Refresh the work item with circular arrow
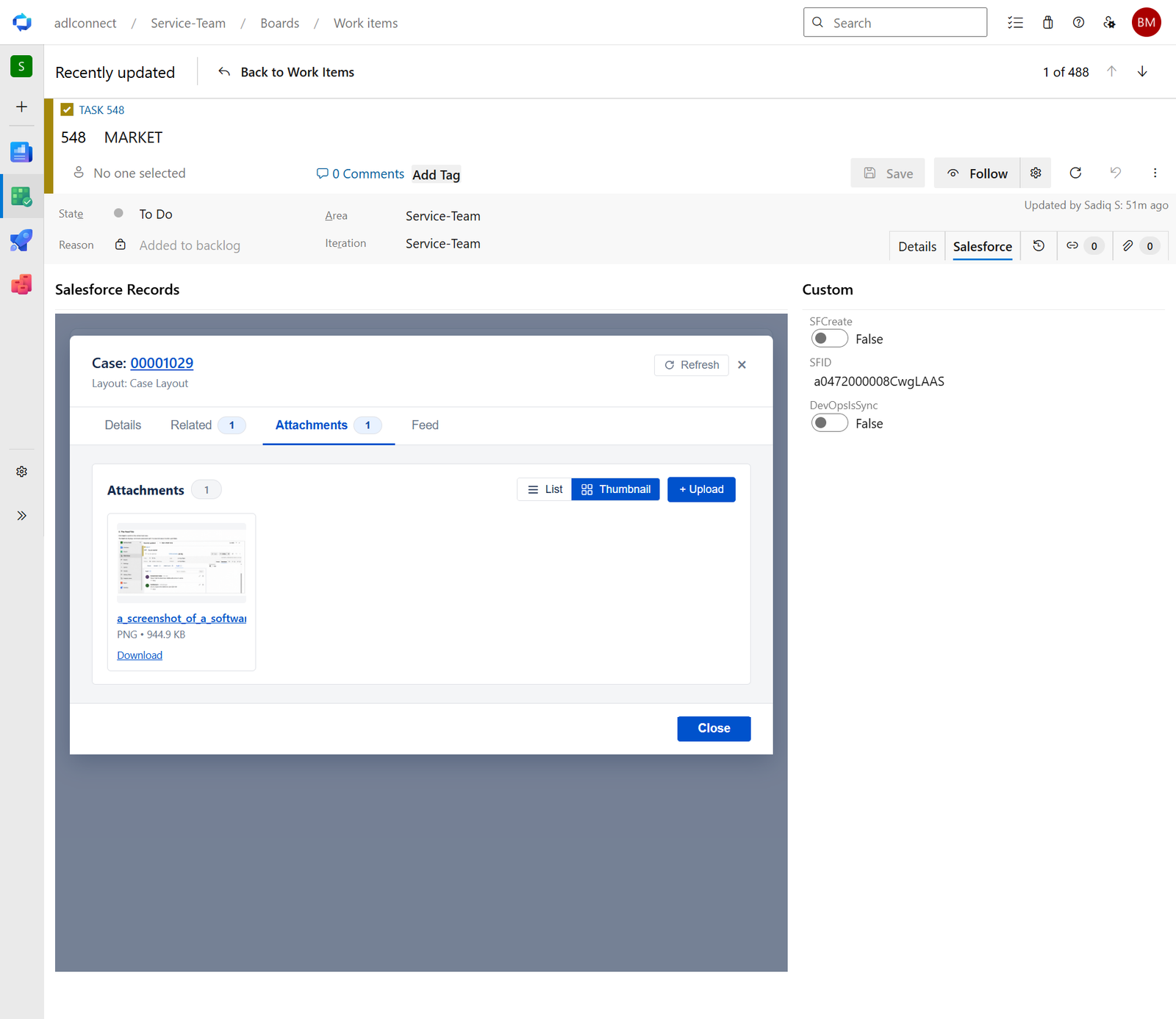 tap(1075, 173)
